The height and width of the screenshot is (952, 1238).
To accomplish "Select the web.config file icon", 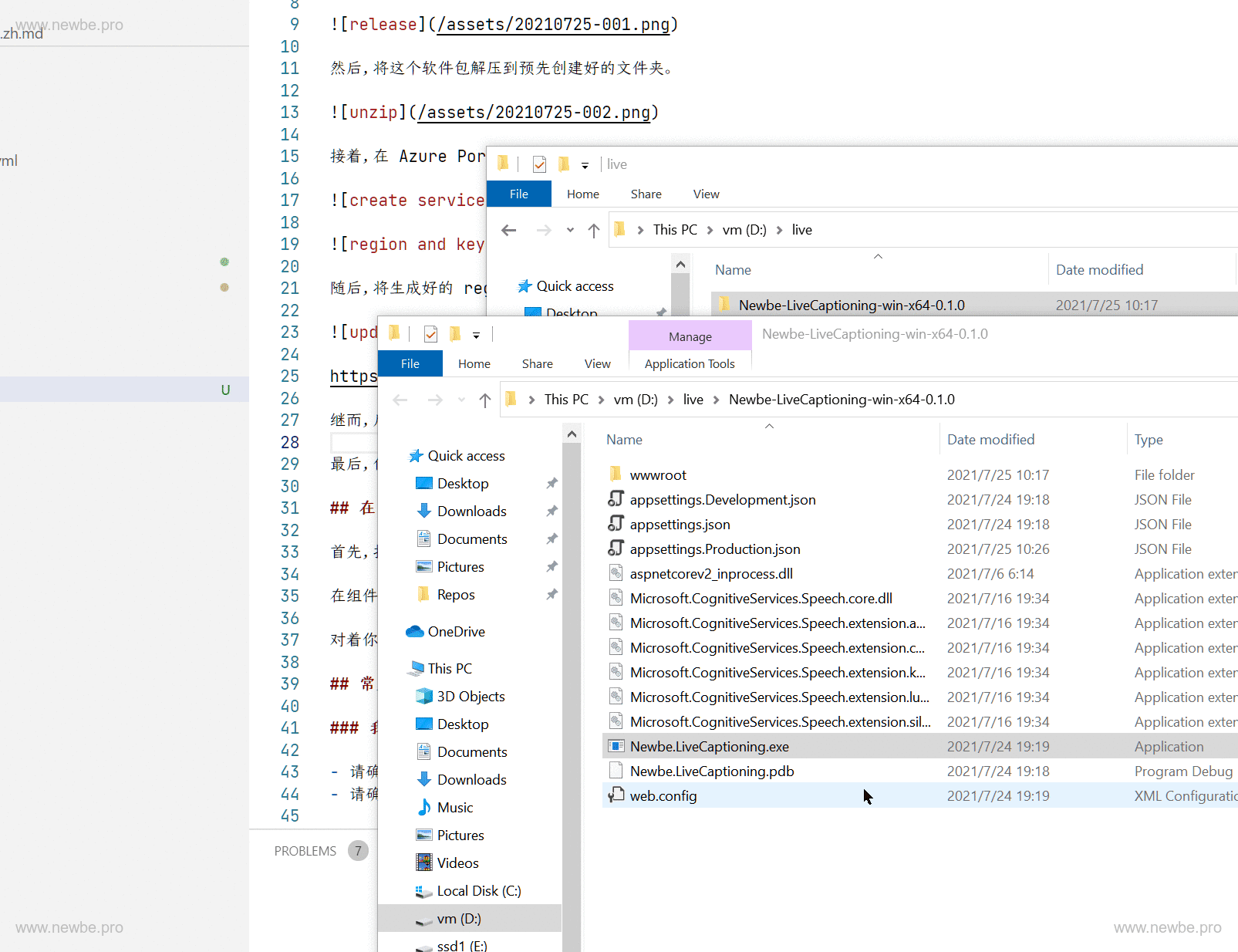I will coord(616,795).
